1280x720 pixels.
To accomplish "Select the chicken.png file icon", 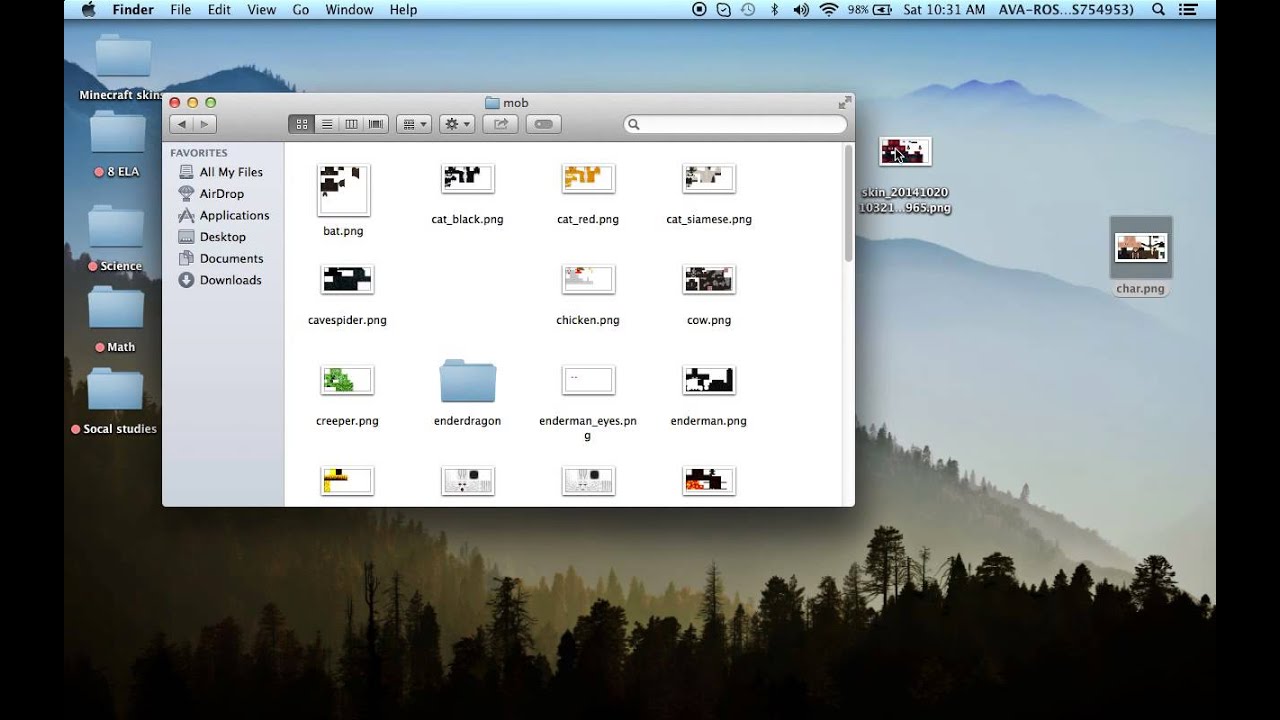I will point(588,280).
